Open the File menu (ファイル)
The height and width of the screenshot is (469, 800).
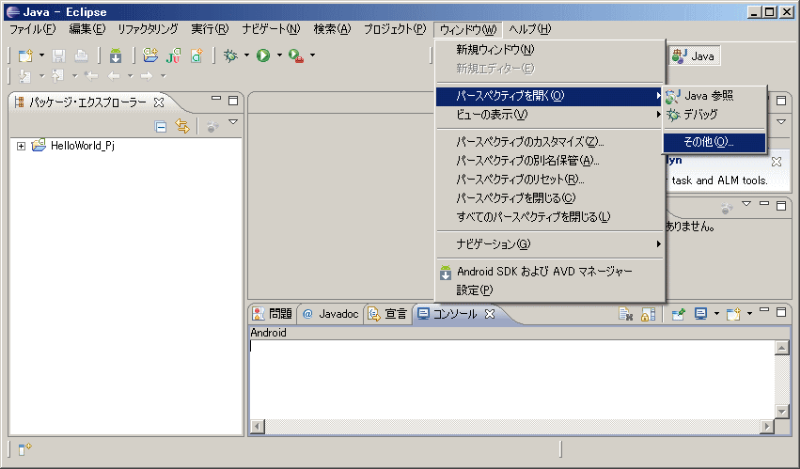[32, 29]
